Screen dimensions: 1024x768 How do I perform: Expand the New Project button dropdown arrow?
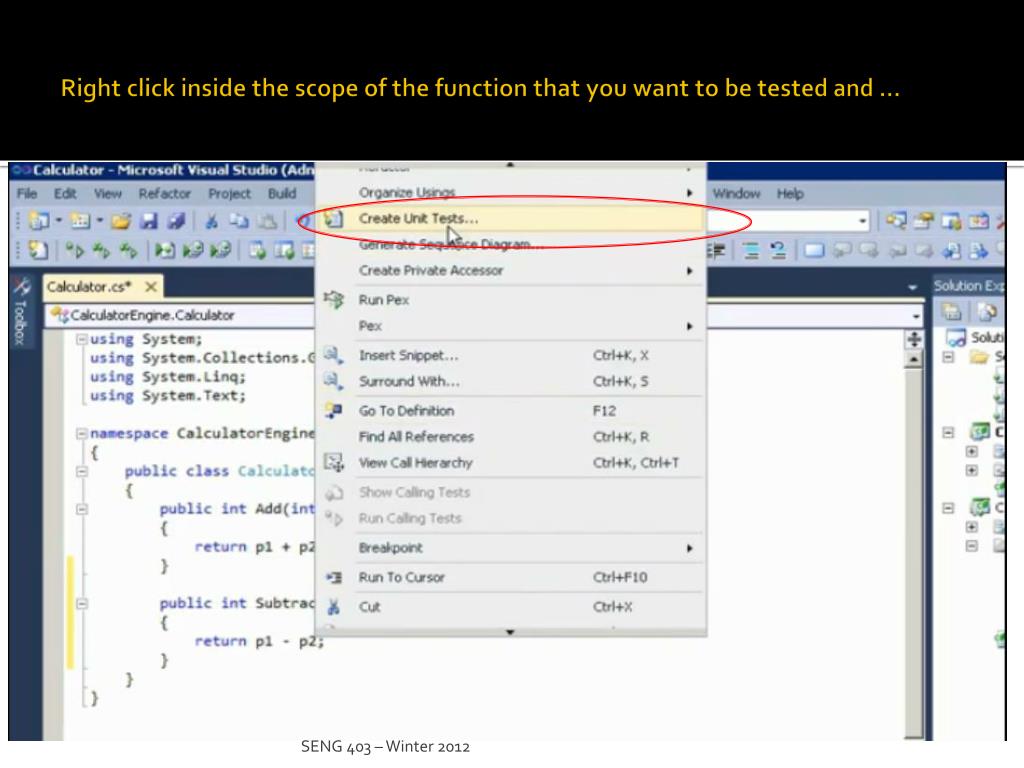pyautogui.click(x=59, y=221)
